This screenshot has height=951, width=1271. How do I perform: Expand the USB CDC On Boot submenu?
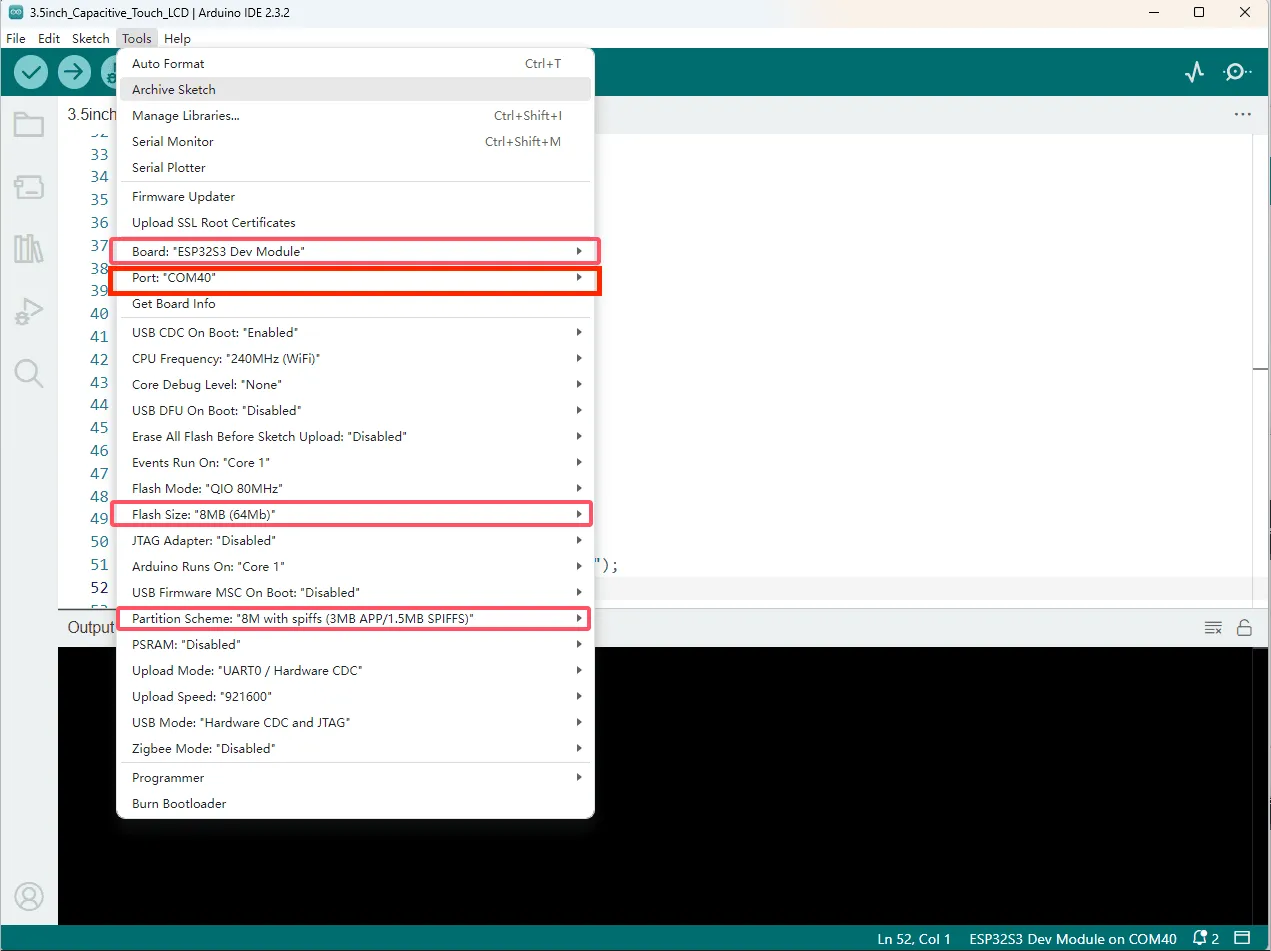click(356, 332)
